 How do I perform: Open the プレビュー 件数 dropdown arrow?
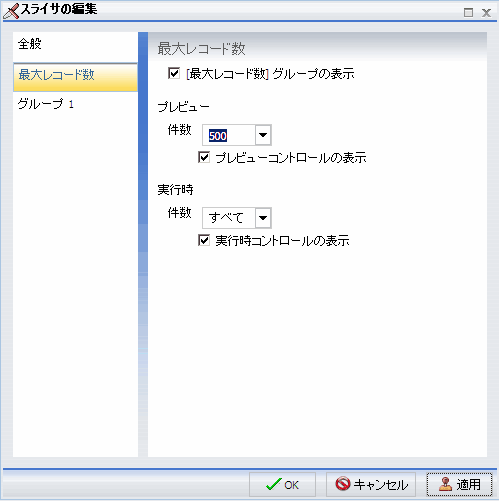[263, 135]
